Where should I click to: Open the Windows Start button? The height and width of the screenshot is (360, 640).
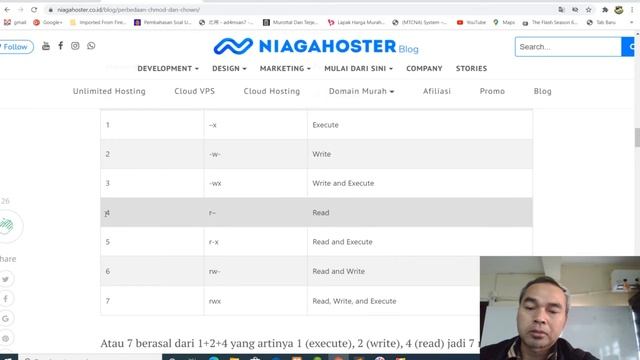(x=8, y=357)
